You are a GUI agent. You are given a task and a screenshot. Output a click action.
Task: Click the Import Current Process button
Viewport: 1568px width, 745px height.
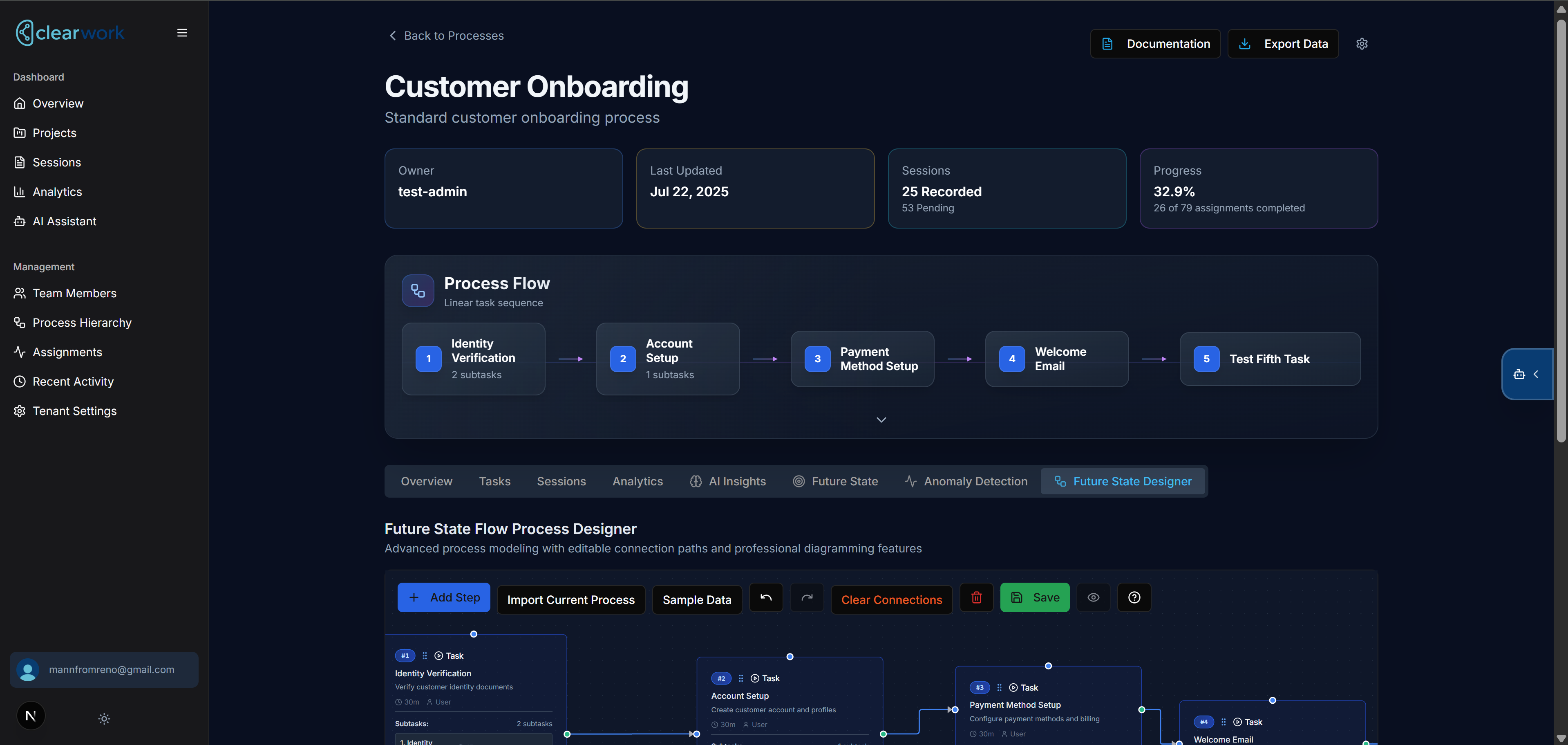pyautogui.click(x=571, y=600)
